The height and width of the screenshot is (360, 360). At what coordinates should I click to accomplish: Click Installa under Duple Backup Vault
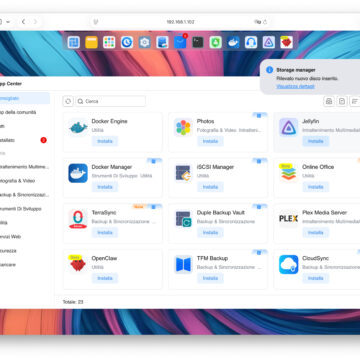210,233
